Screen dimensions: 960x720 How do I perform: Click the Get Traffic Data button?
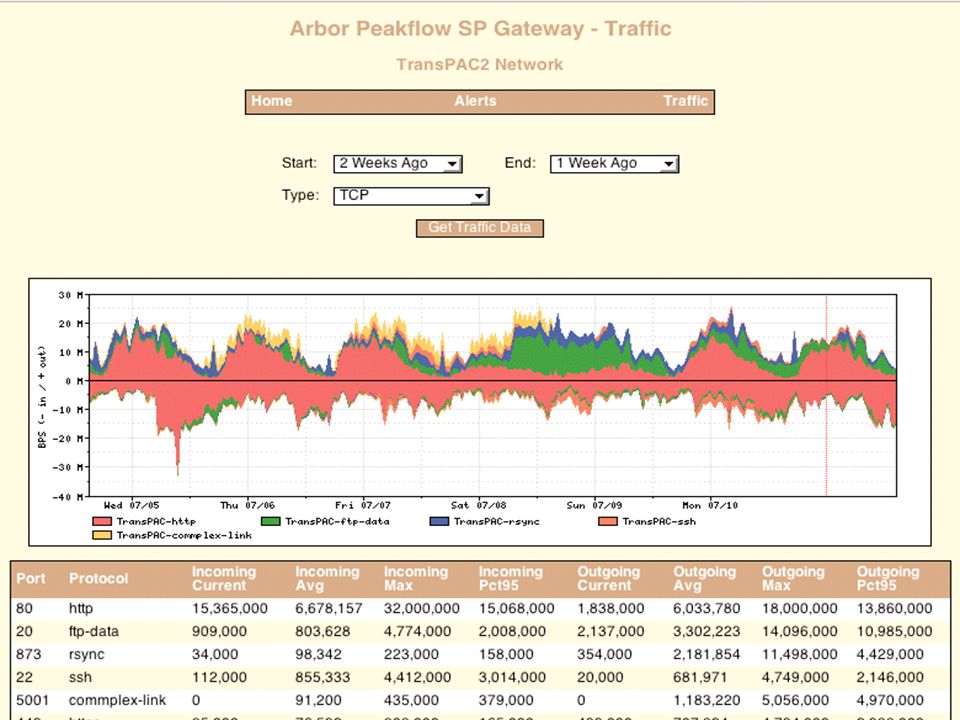click(479, 228)
